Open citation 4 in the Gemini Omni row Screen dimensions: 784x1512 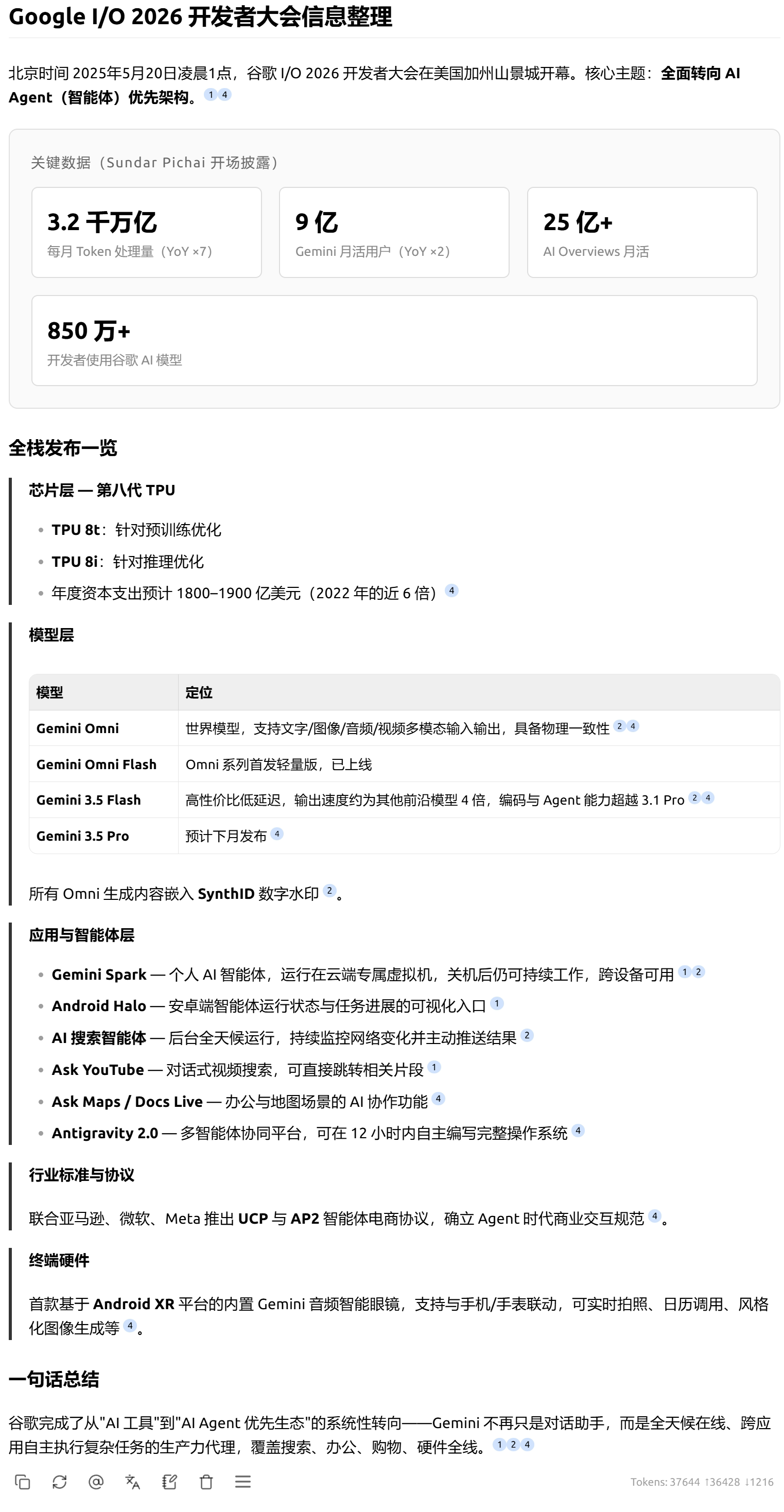click(633, 726)
